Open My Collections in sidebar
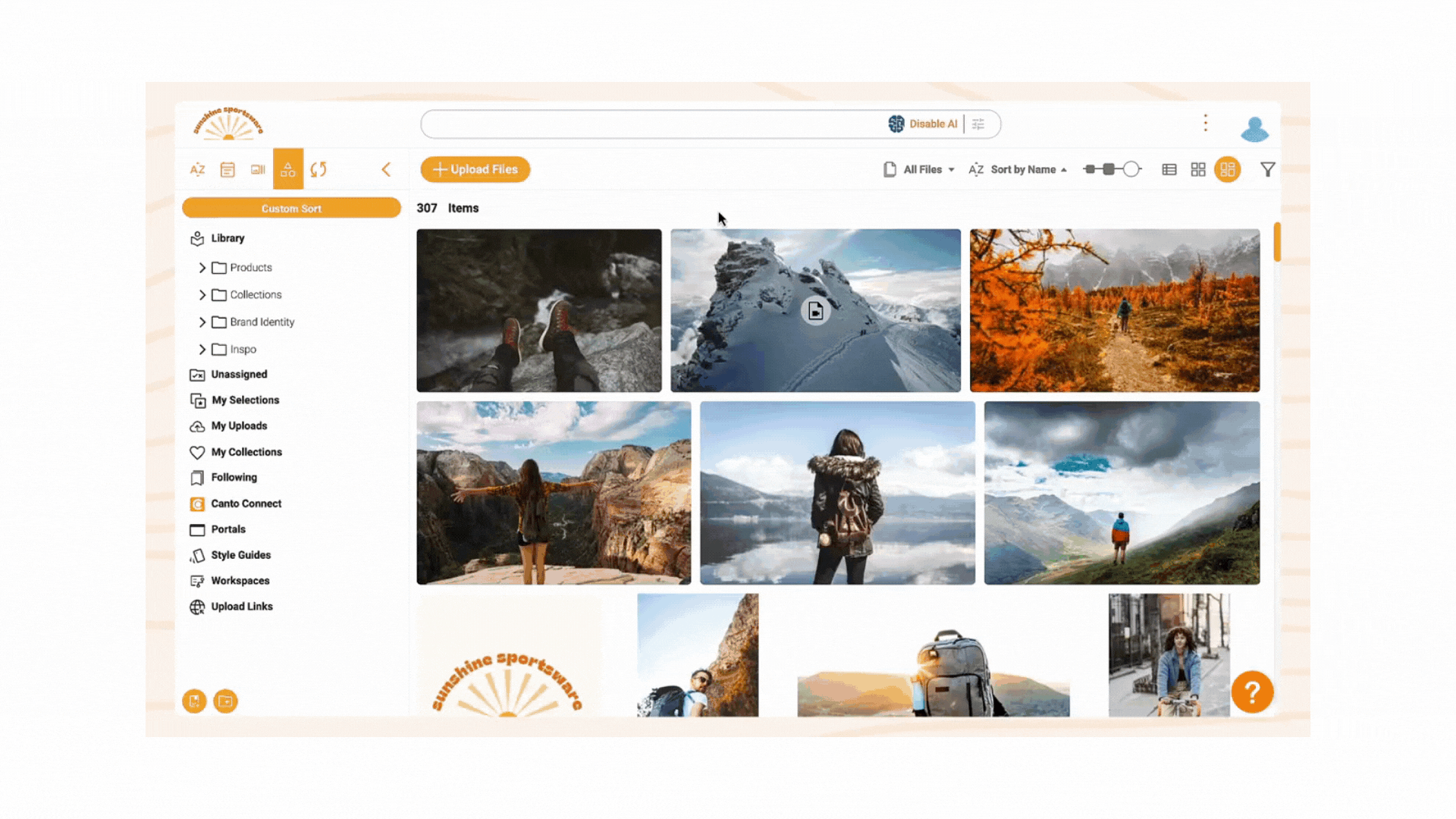 coord(246,452)
